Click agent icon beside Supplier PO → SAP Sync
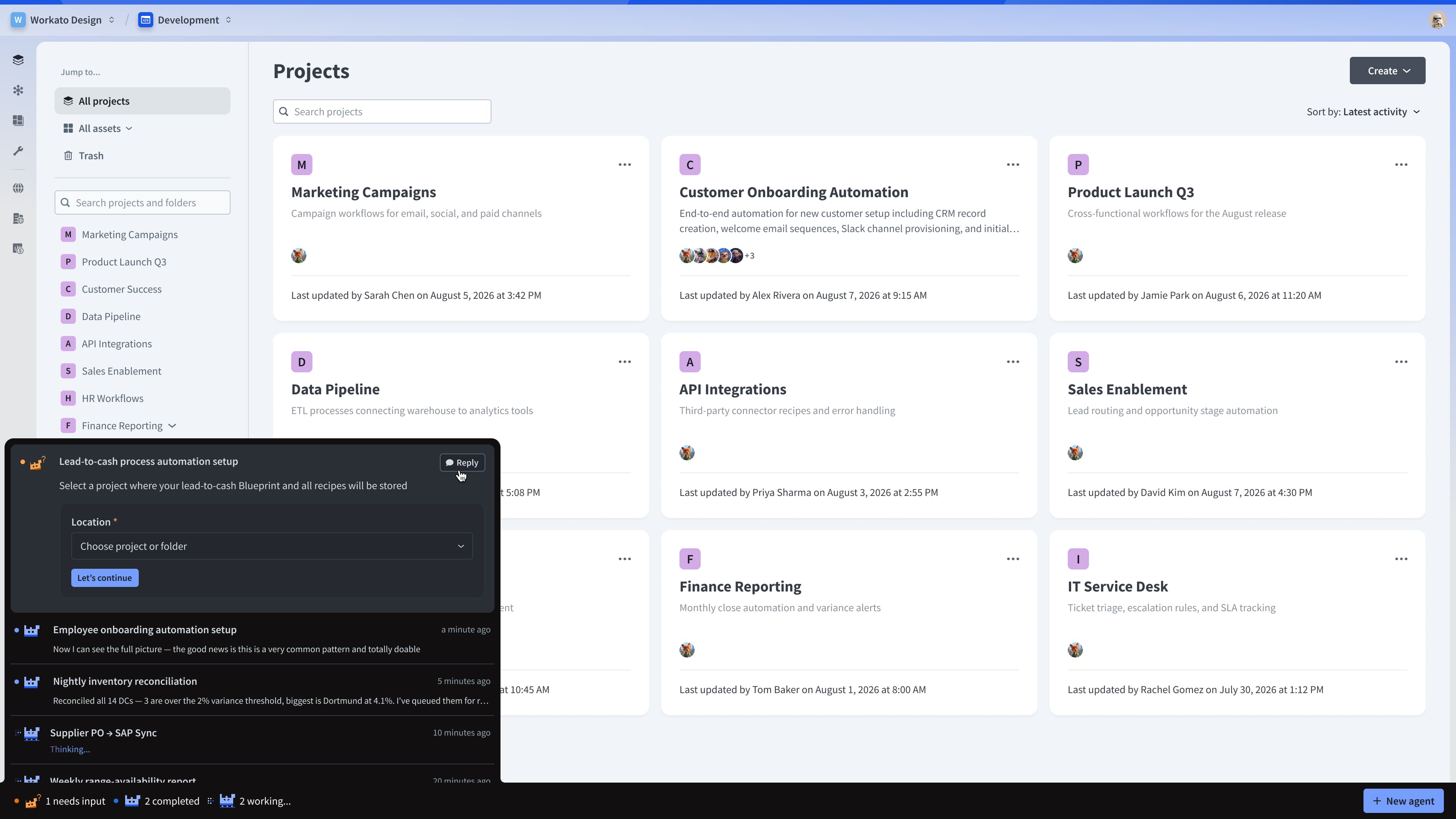Image resolution: width=1456 pixels, height=819 pixels. tap(31, 734)
